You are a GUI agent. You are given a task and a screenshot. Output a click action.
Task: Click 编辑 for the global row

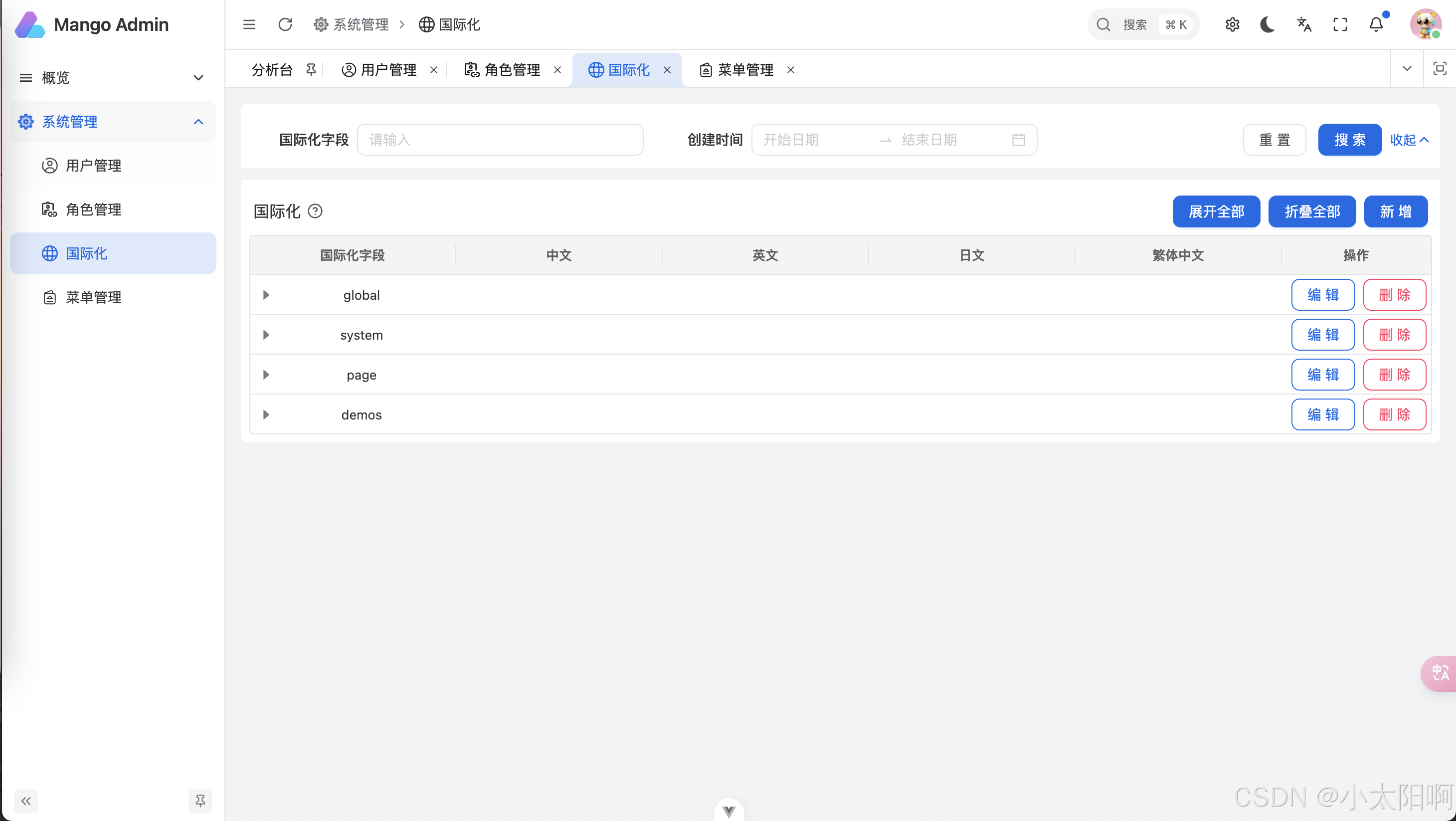pyautogui.click(x=1323, y=295)
